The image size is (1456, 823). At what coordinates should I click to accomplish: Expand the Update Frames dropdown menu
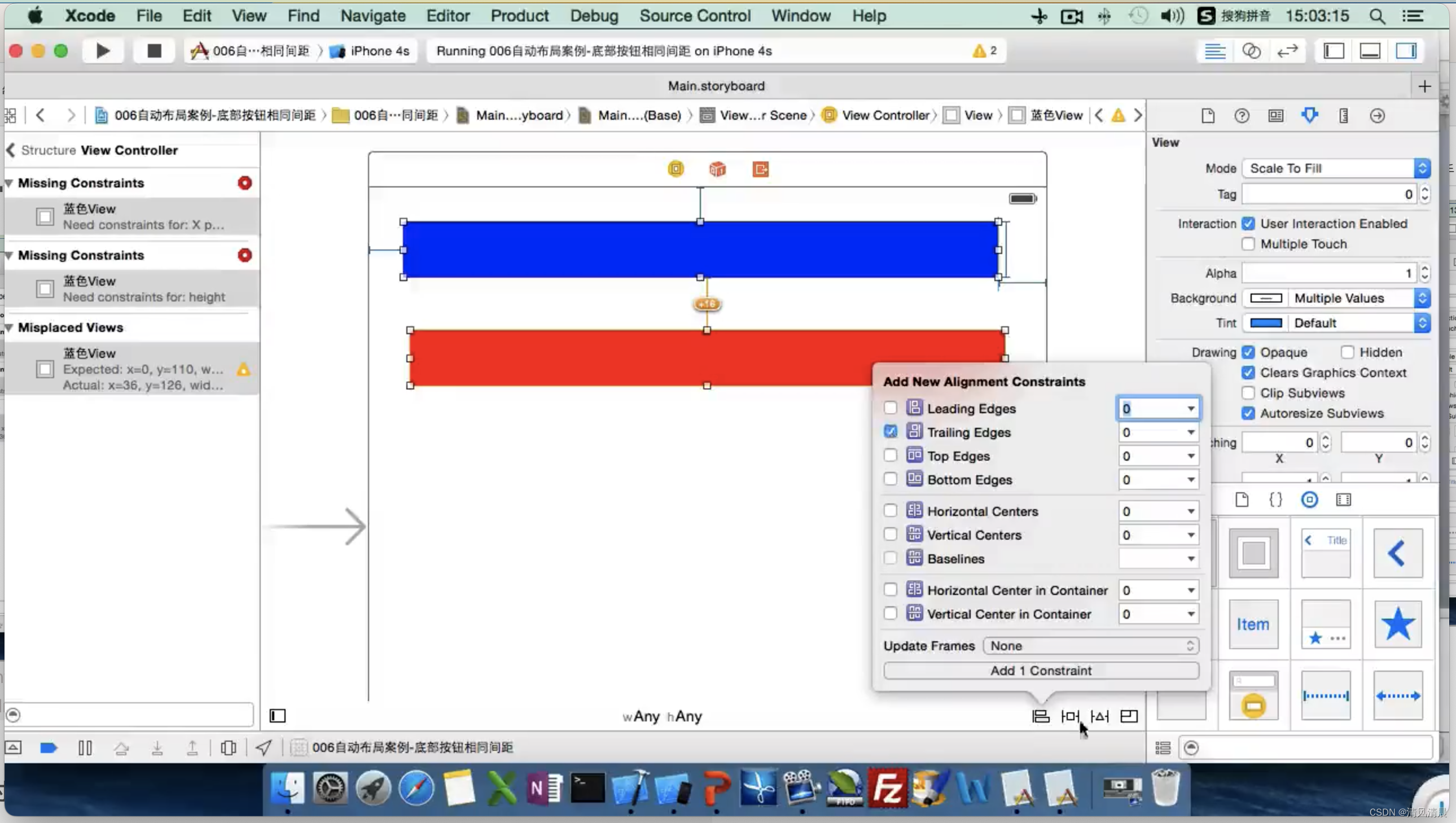[x=1090, y=645]
